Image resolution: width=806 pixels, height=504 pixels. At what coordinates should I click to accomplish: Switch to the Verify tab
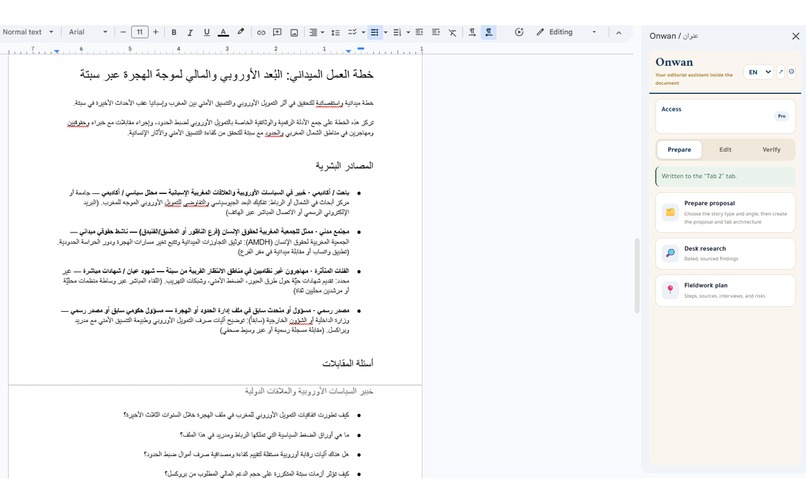pos(771,150)
